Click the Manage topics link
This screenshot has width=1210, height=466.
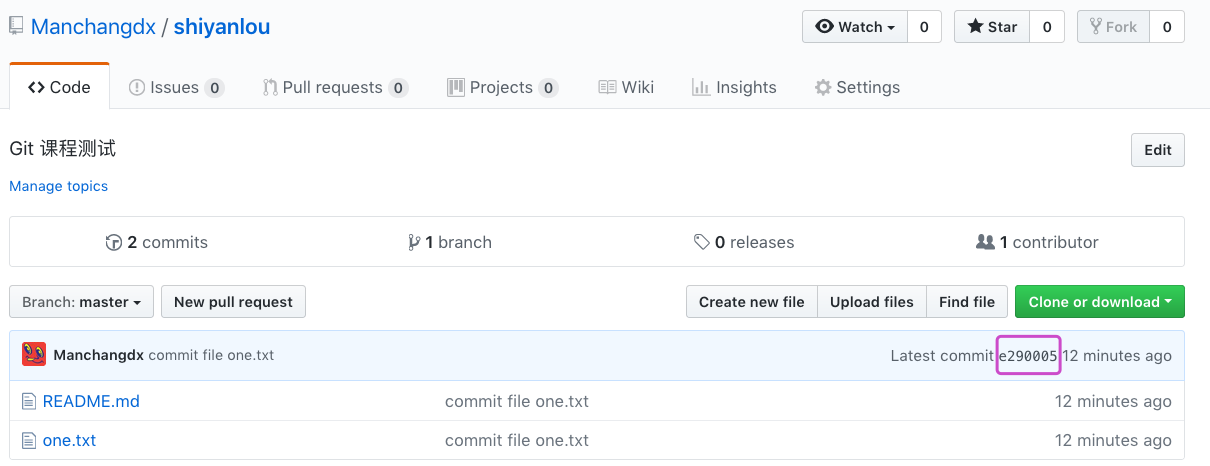click(x=58, y=186)
